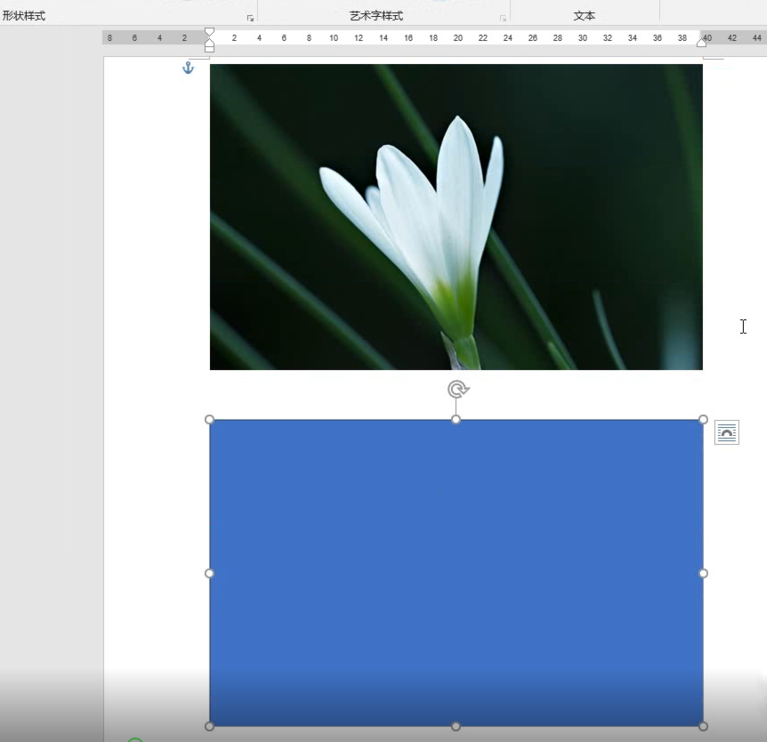Click the left-middle resize handle of rectangle
The image size is (767, 742).
(210, 573)
